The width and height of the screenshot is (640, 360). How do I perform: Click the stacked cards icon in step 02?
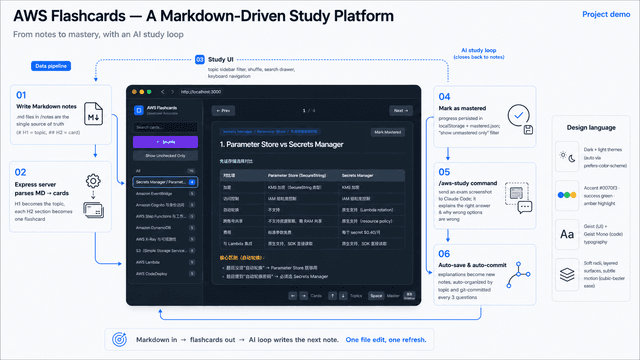(x=93, y=210)
